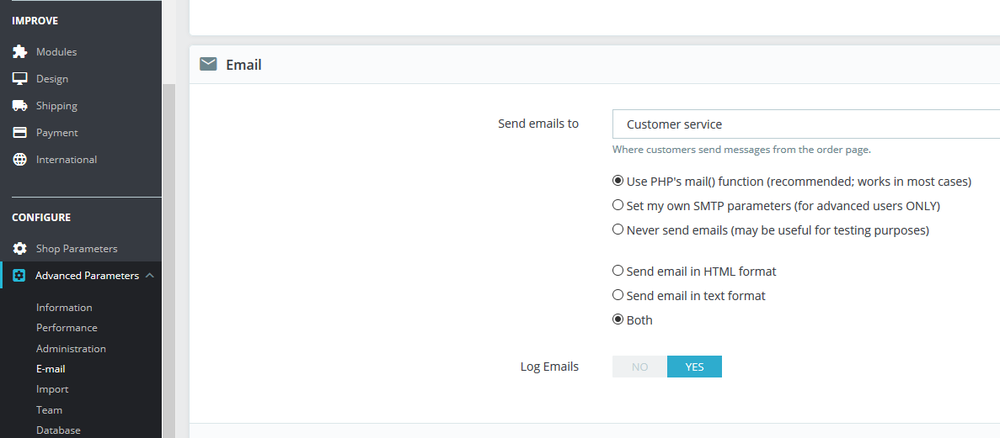Click the Modules puzzle piece icon

(x=19, y=52)
